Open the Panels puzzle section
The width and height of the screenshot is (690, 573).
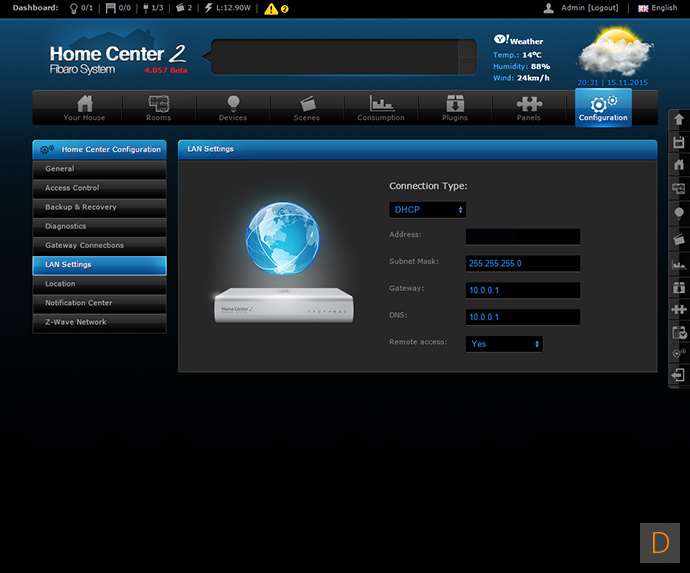tap(529, 108)
